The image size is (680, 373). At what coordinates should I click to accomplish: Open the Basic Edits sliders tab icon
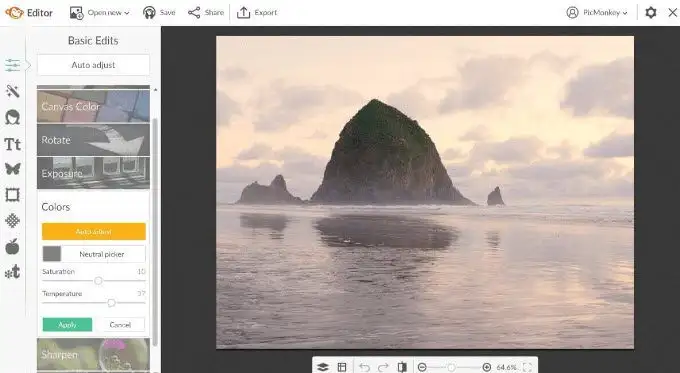[x=13, y=65]
